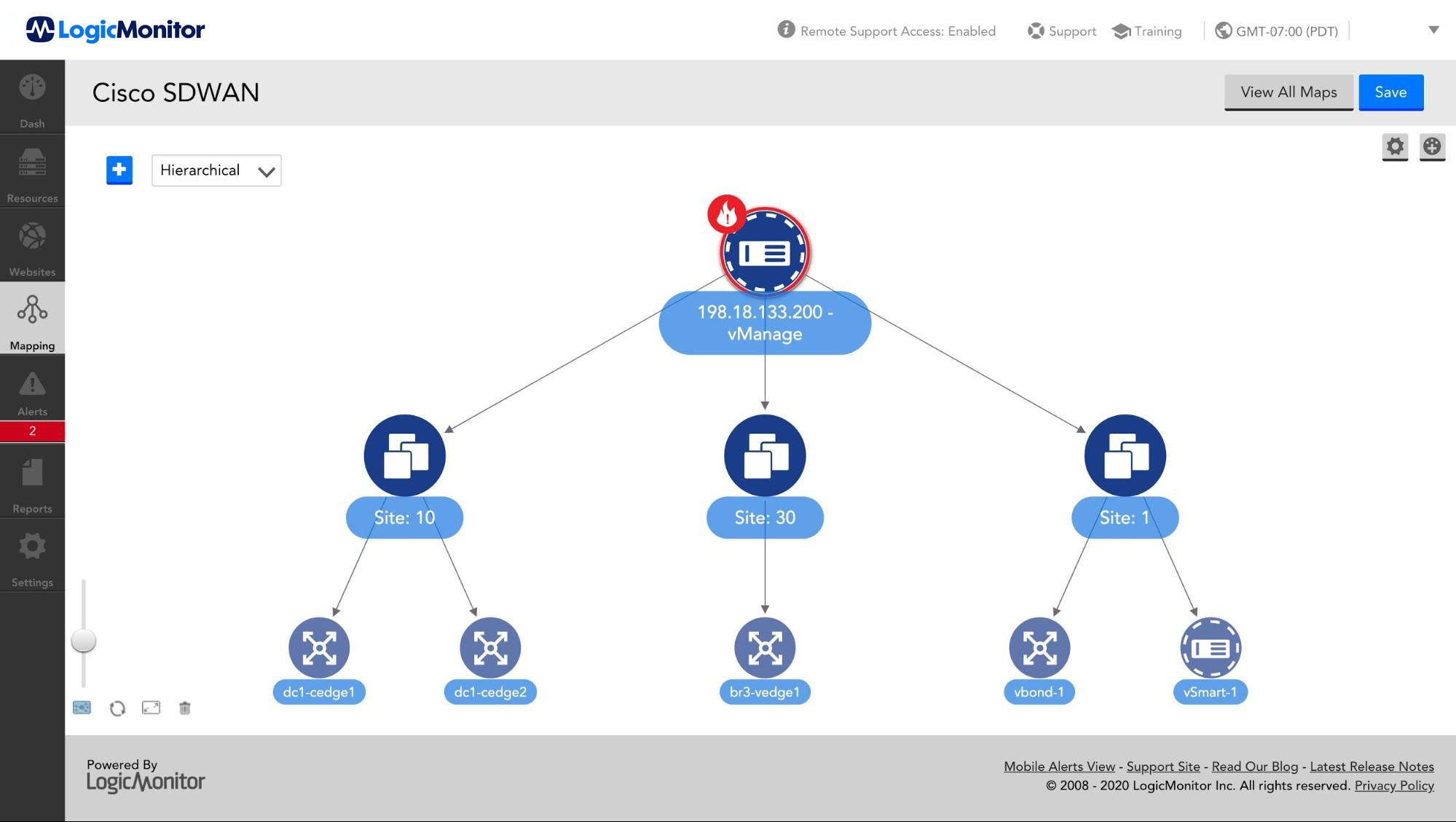1456x822 pixels.
Task: Select the Site: 30 group node icon
Action: pyautogui.click(x=765, y=455)
